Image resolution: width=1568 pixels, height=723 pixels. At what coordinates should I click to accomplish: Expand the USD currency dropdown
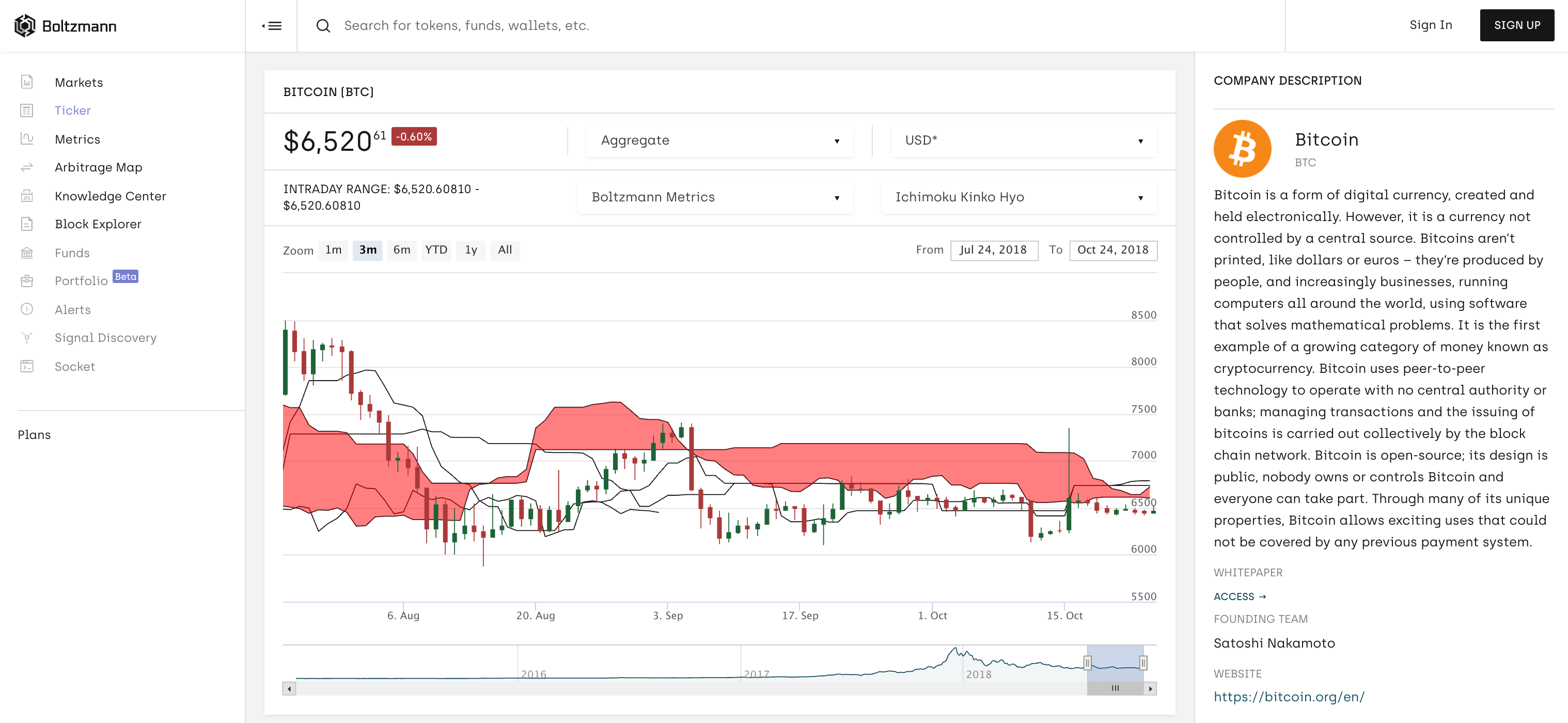(x=1023, y=140)
